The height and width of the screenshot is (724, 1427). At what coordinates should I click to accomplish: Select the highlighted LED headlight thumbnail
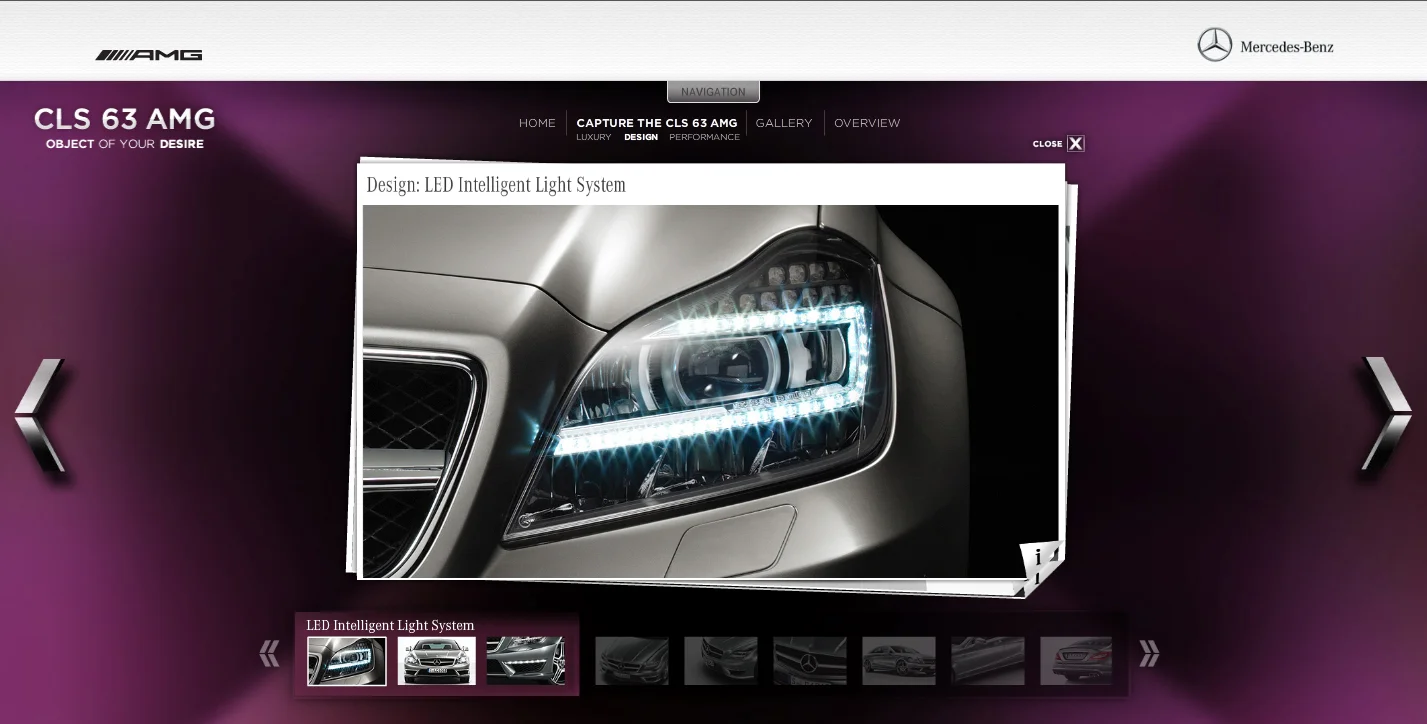347,661
